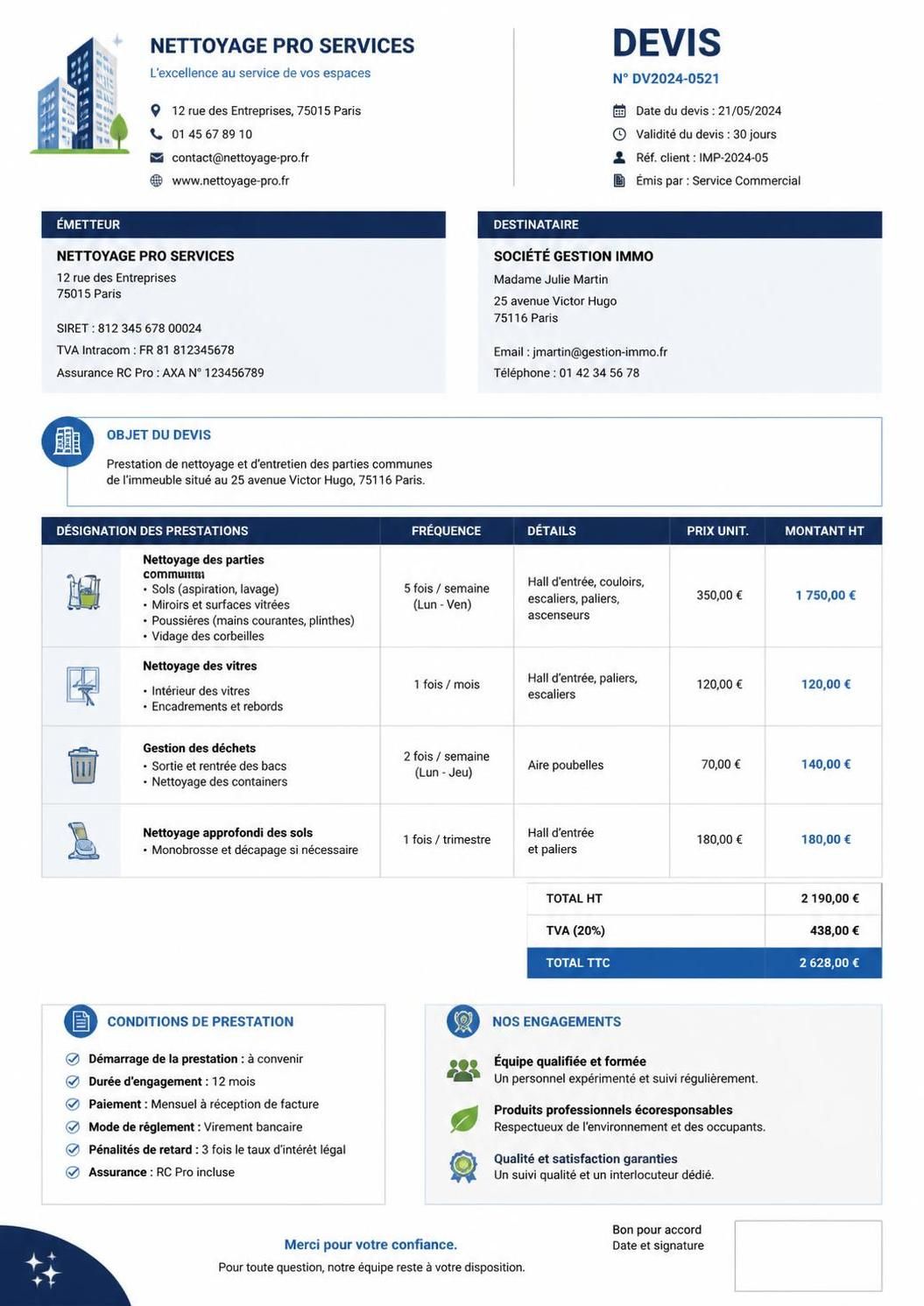Click the tagline L'excellence au service de vos espaces
The height and width of the screenshot is (1306, 924).
point(260,74)
